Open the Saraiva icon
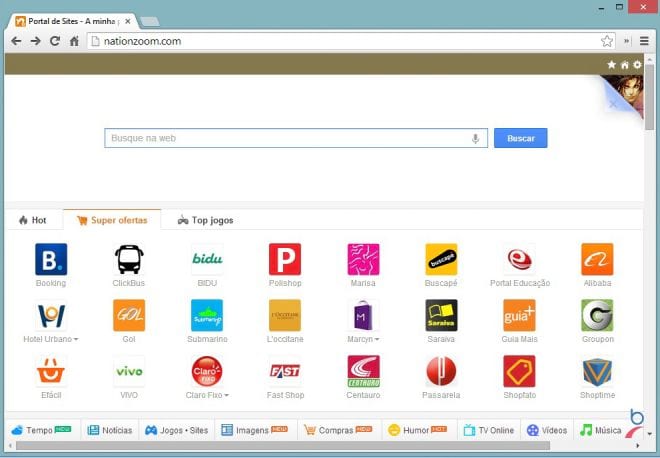The image size is (660, 458). click(x=441, y=315)
